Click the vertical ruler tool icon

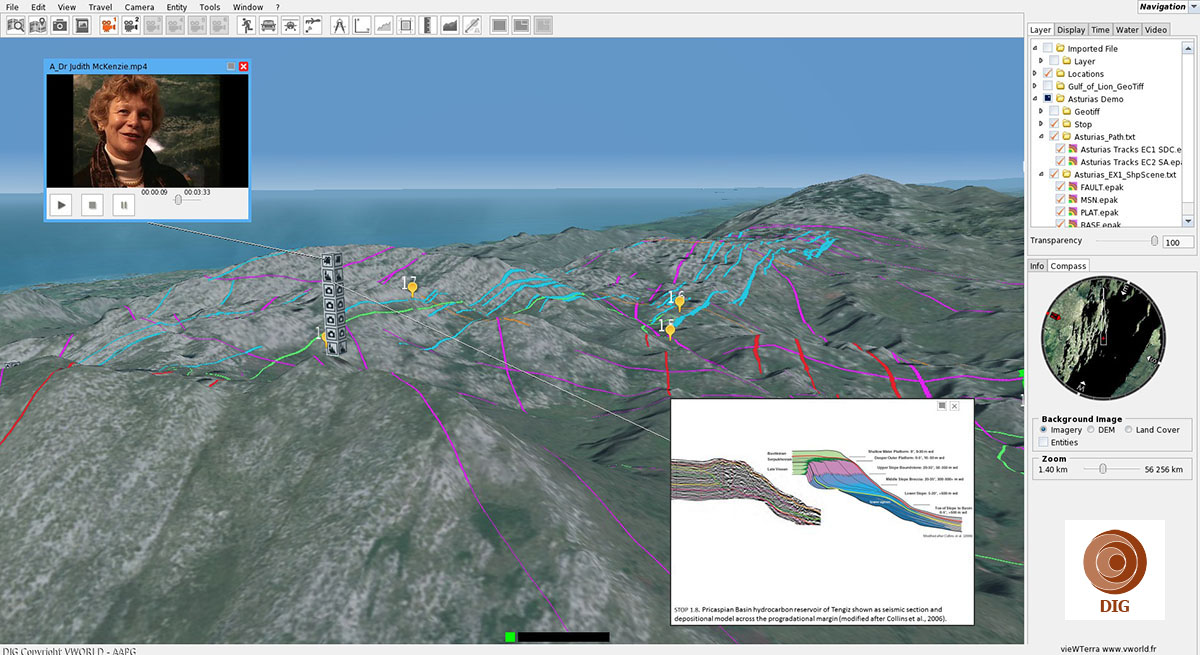pos(427,25)
